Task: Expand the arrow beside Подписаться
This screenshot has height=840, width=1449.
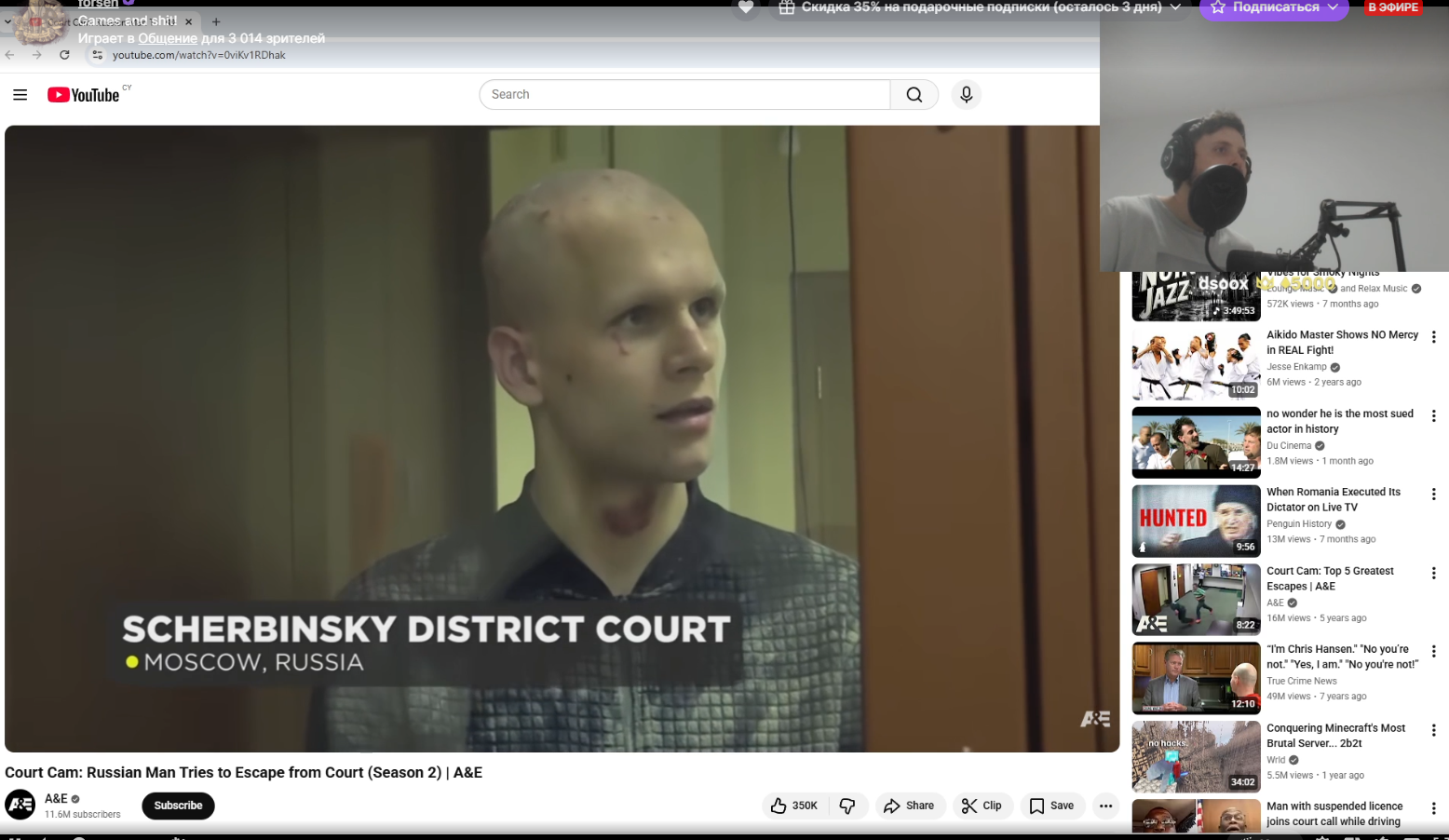Action: pos(1333,7)
